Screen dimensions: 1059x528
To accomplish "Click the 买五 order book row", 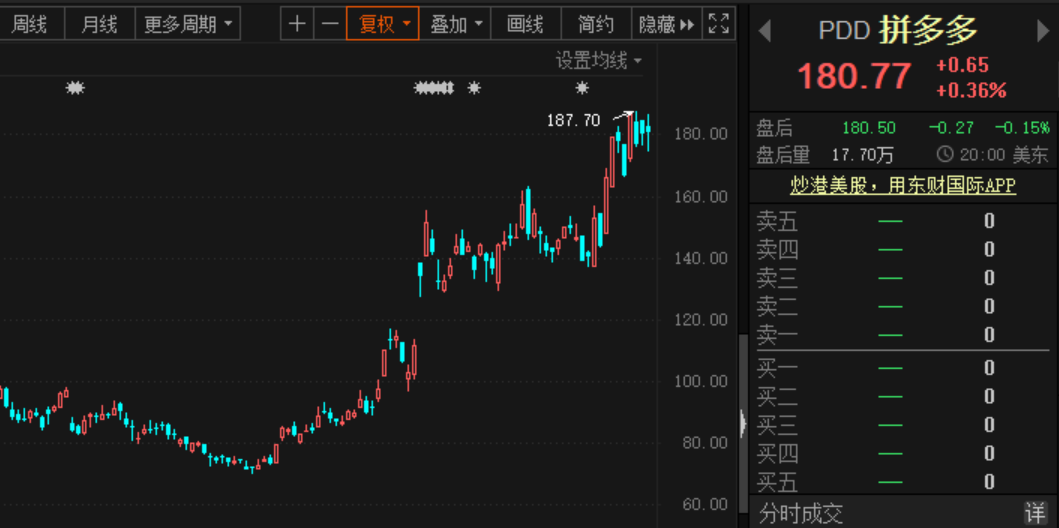I will click(x=903, y=482).
